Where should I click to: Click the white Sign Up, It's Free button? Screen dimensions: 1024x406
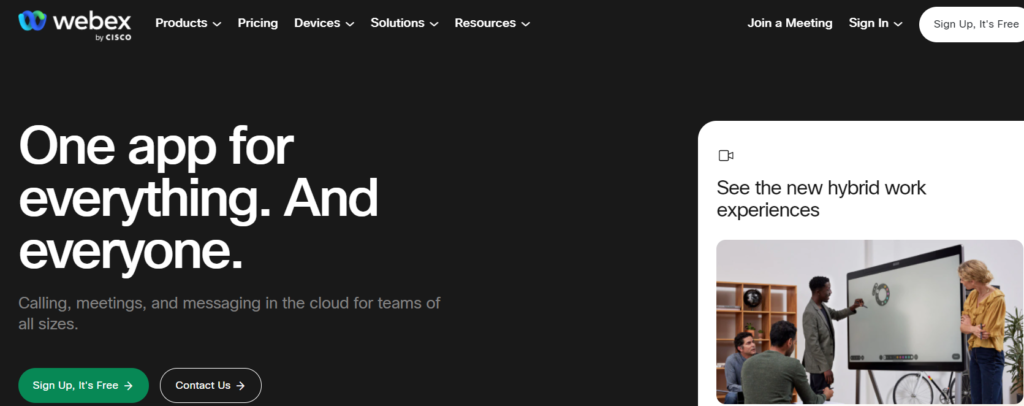(972, 24)
